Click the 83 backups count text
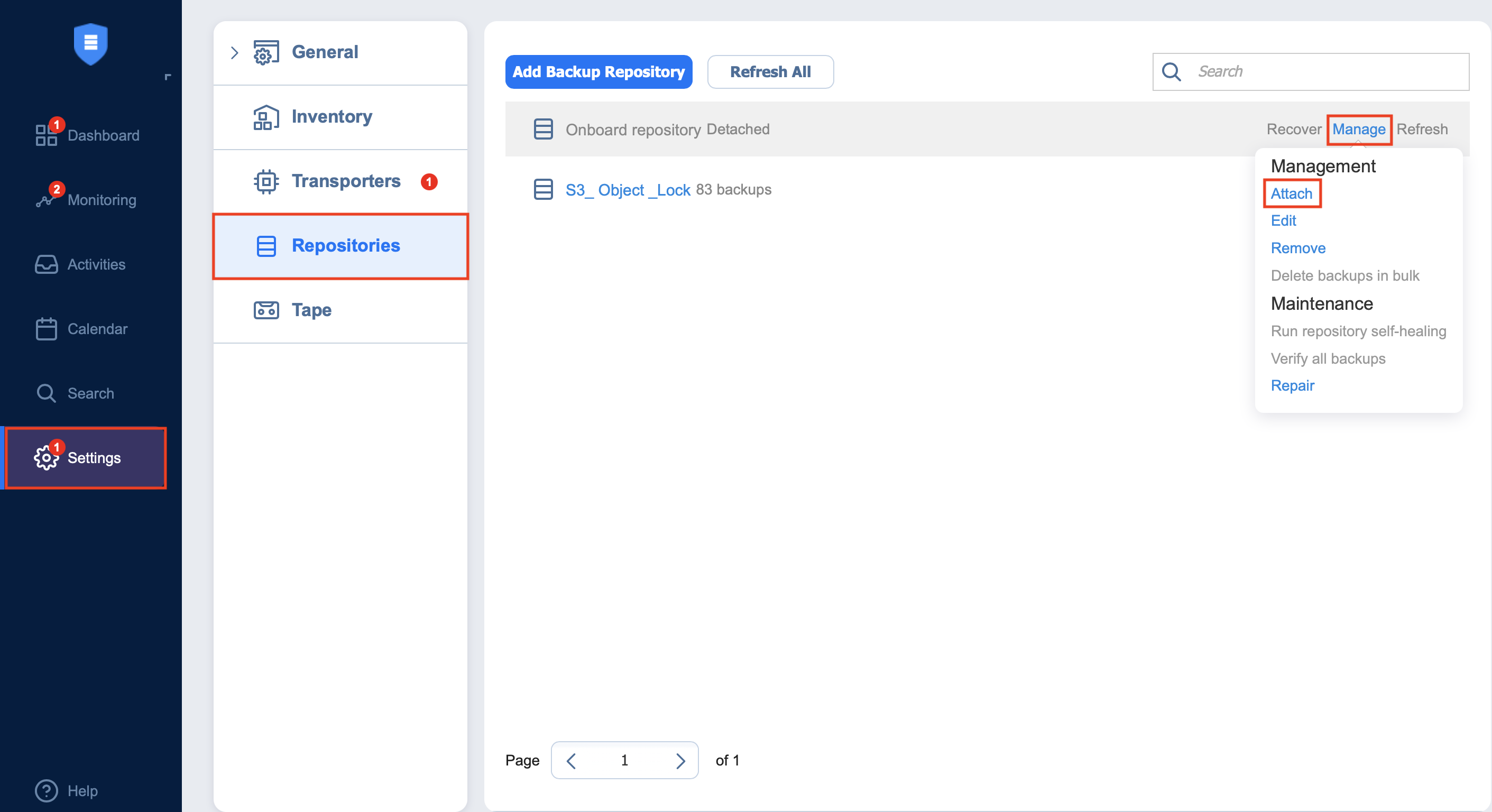This screenshot has height=812, width=1492. pyautogui.click(x=733, y=189)
